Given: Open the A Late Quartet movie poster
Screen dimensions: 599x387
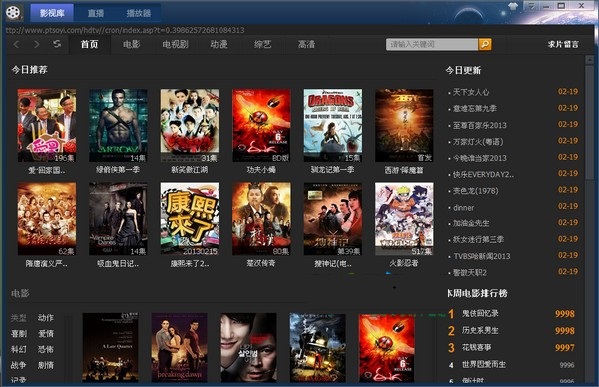Looking at the screenshot, I should pos(110,347).
